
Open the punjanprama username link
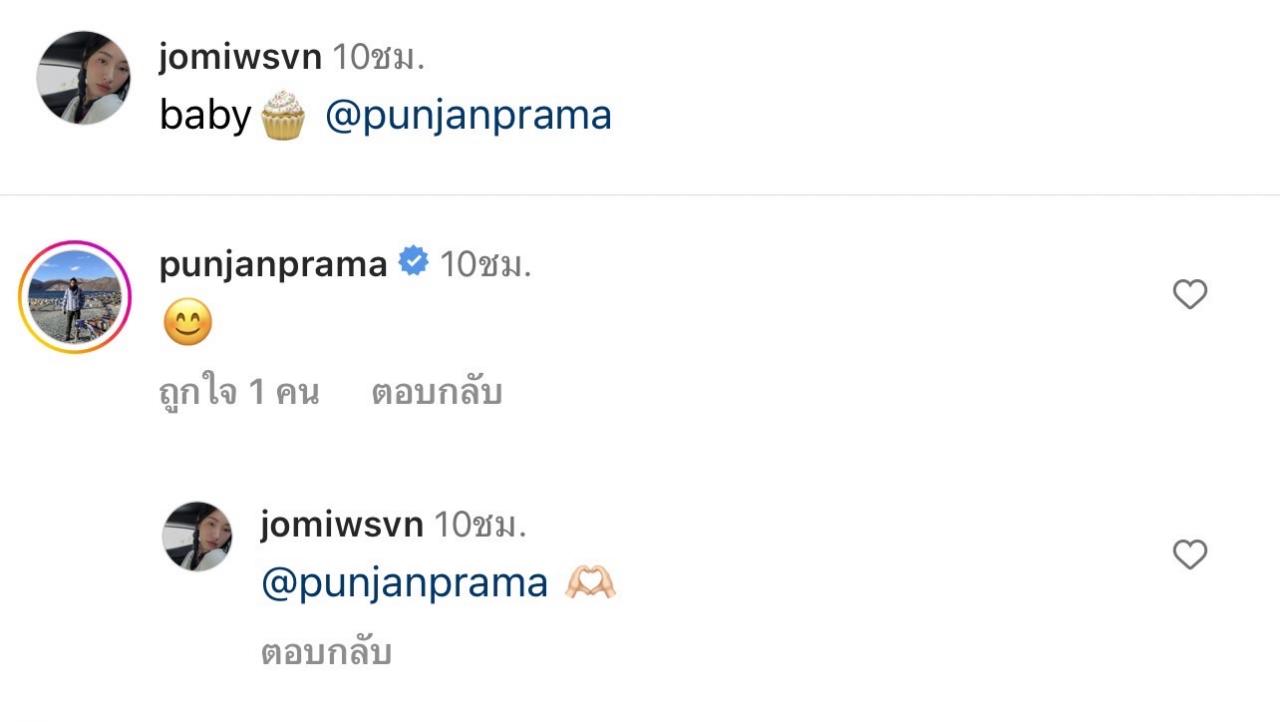click(x=273, y=264)
